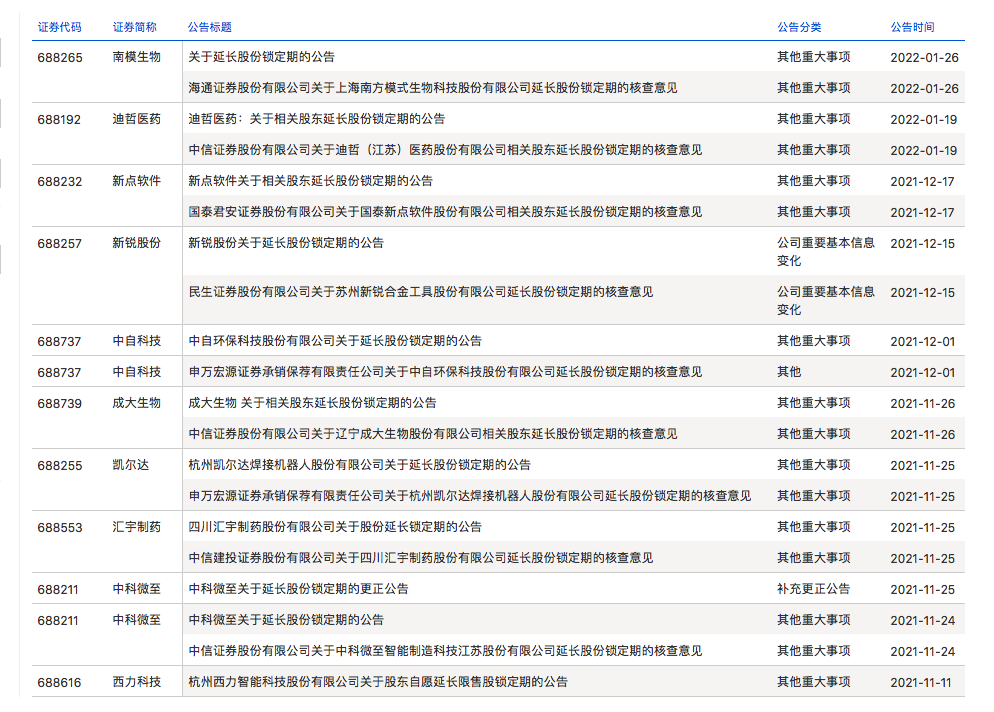
Task: Open 中自环保科技股份有限公司关于延长股份锁定期的公告
Action: [x=335, y=341]
